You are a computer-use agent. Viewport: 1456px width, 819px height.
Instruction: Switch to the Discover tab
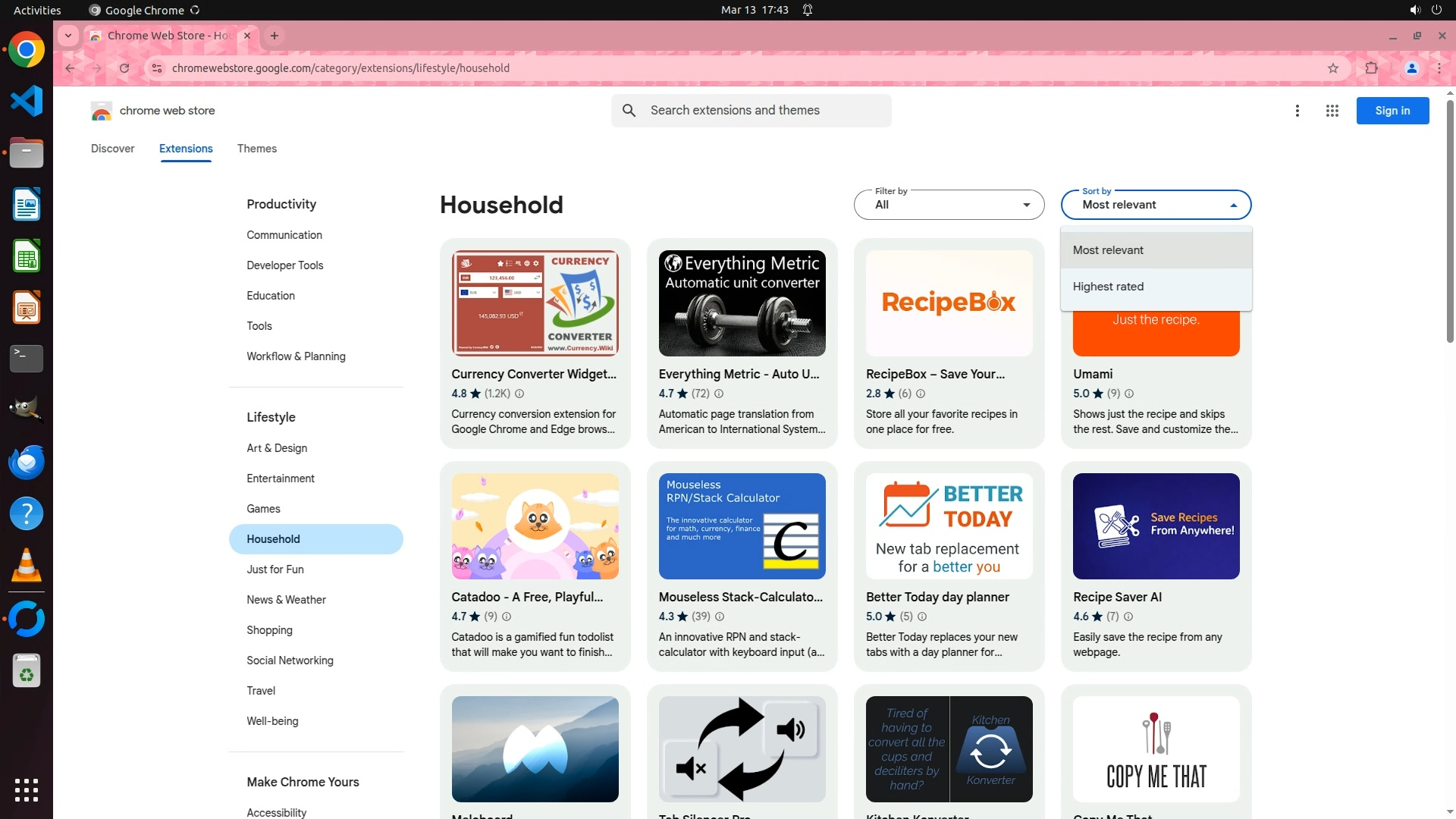coord(112,149)
